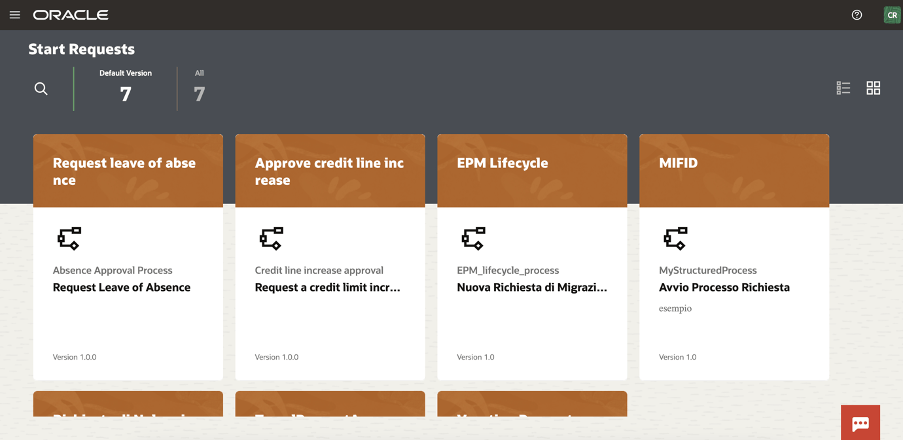Screen dimensions: 904x440
Task: Click the search magnifier icon
Action: click(41, 89)
